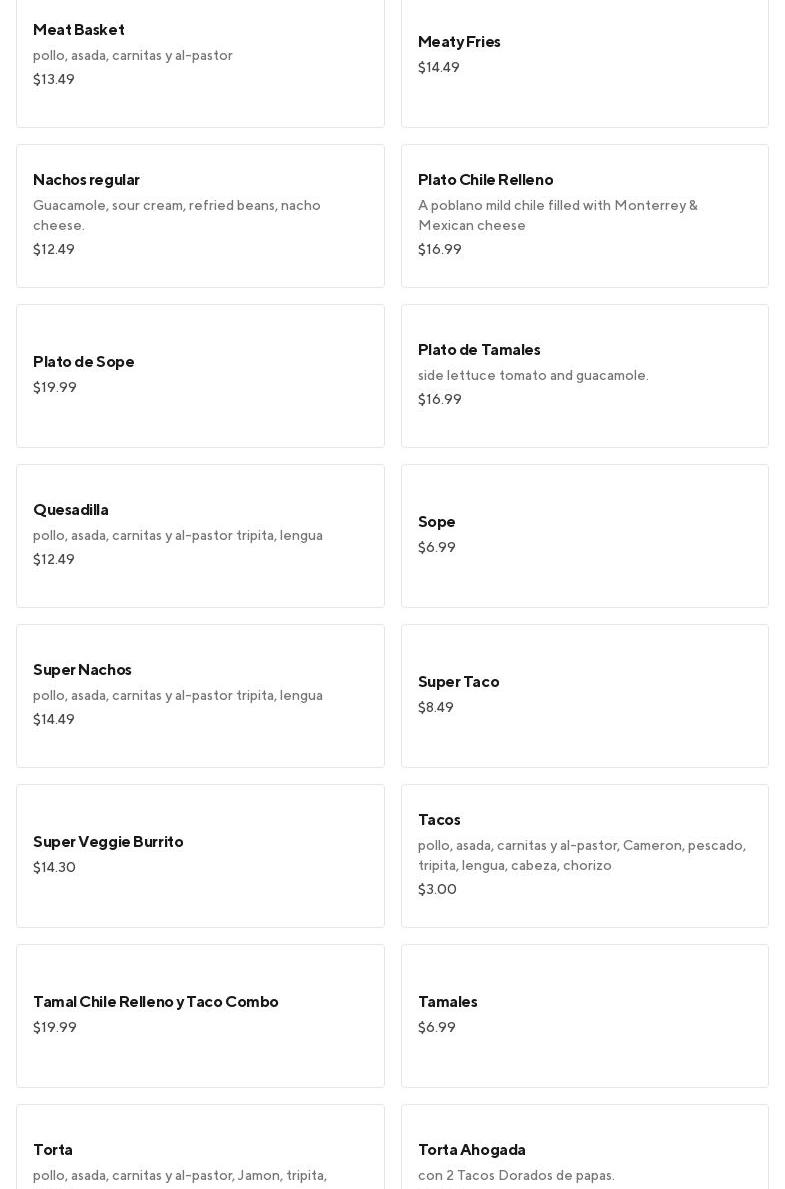Choose the Torta Ahogada item

coord(584,1150)
